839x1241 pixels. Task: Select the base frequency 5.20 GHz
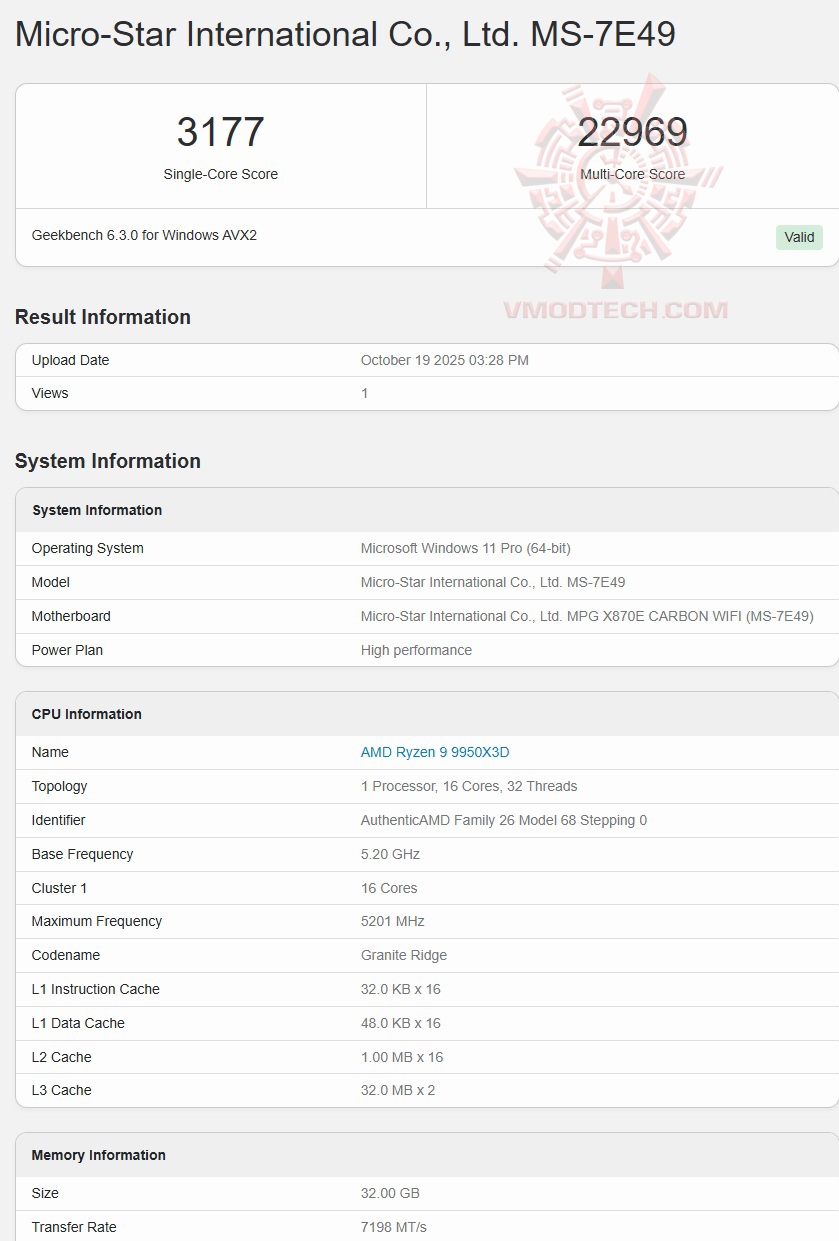(390, 854)
